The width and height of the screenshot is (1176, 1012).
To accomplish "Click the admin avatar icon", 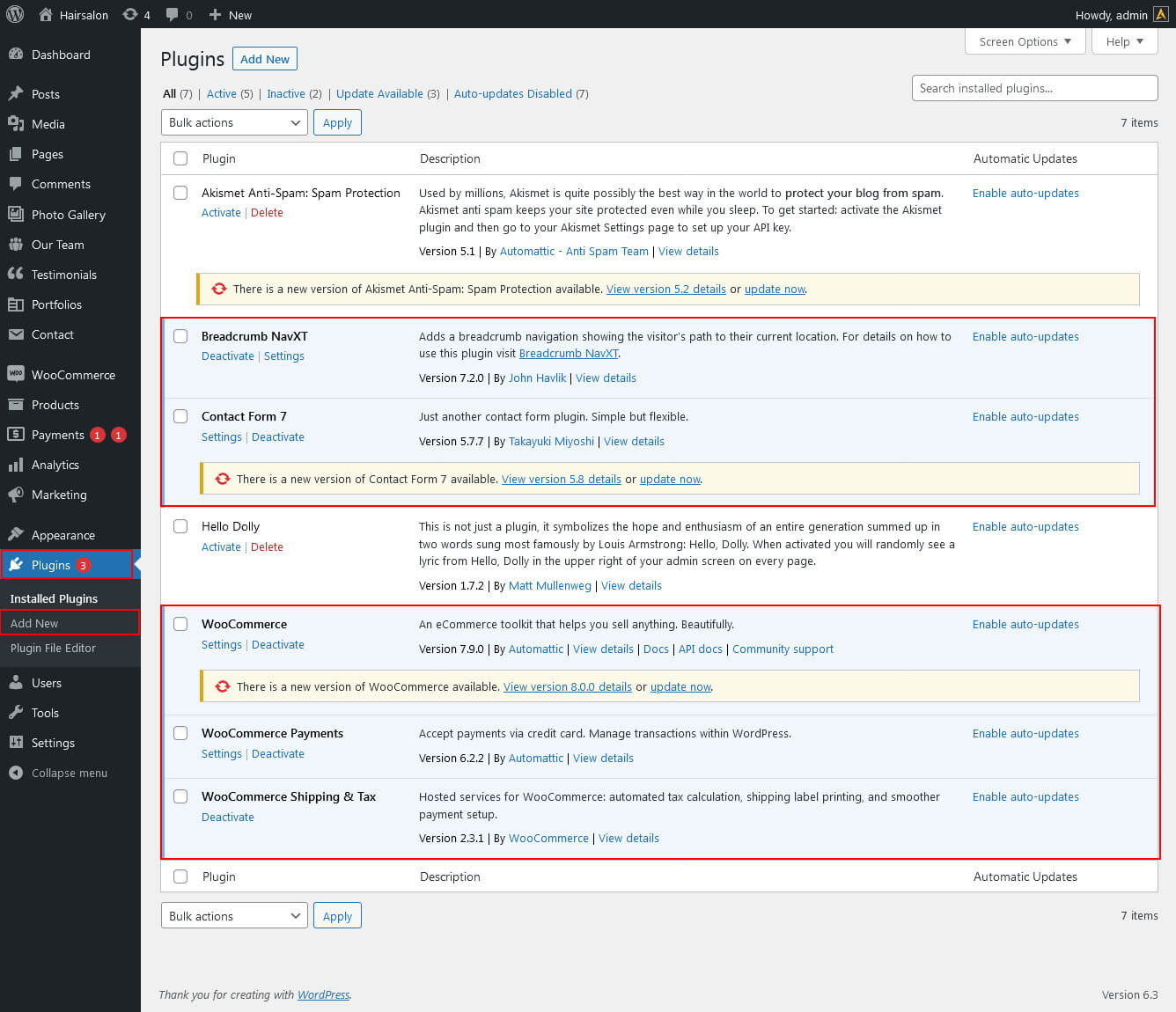I will coord(1161,15).
